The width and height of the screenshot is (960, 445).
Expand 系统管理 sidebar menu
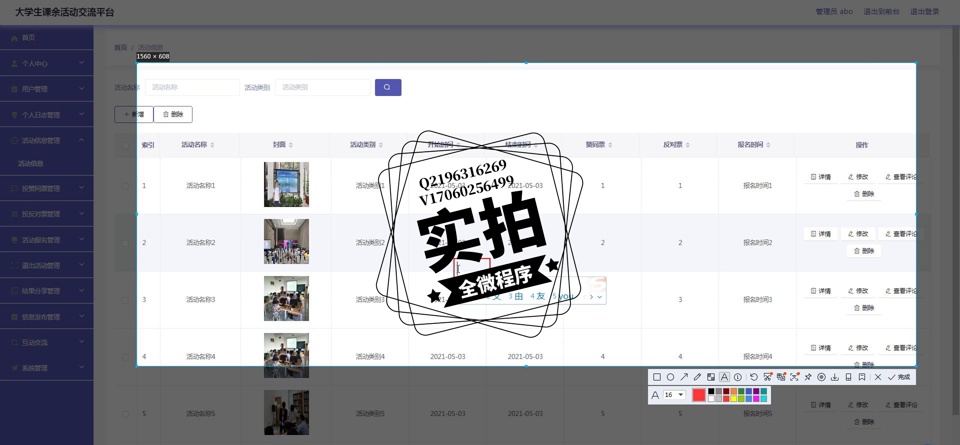tap(47, 368)
